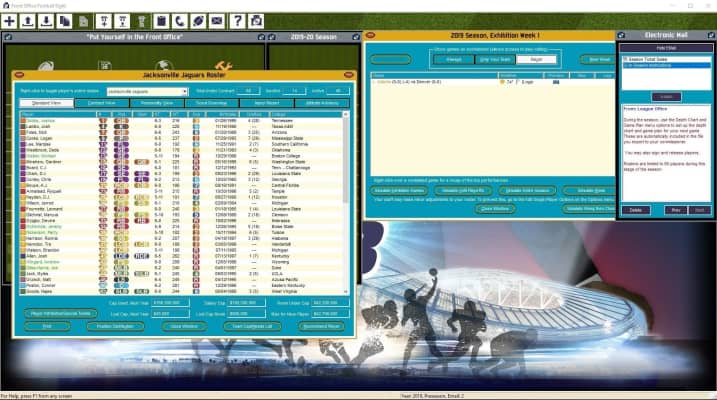The height and width of the screenshot is (400, 717).
Task: Click the clipboard icon in the toolbar
Action: [x=159, y=20]
